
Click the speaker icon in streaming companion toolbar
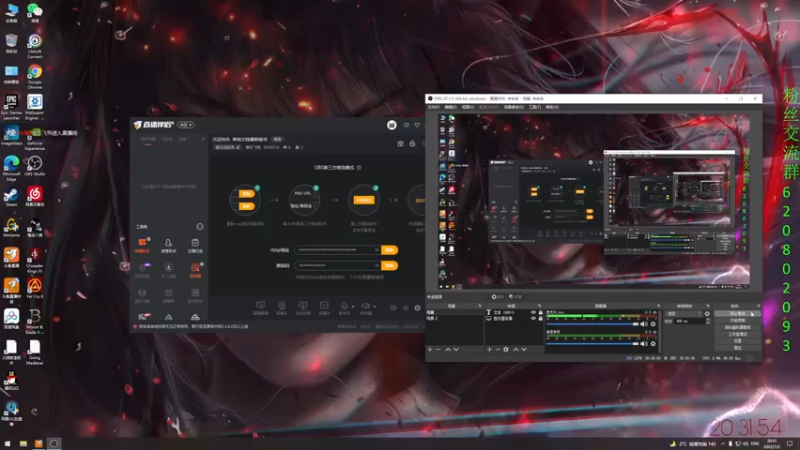point(365,306)
